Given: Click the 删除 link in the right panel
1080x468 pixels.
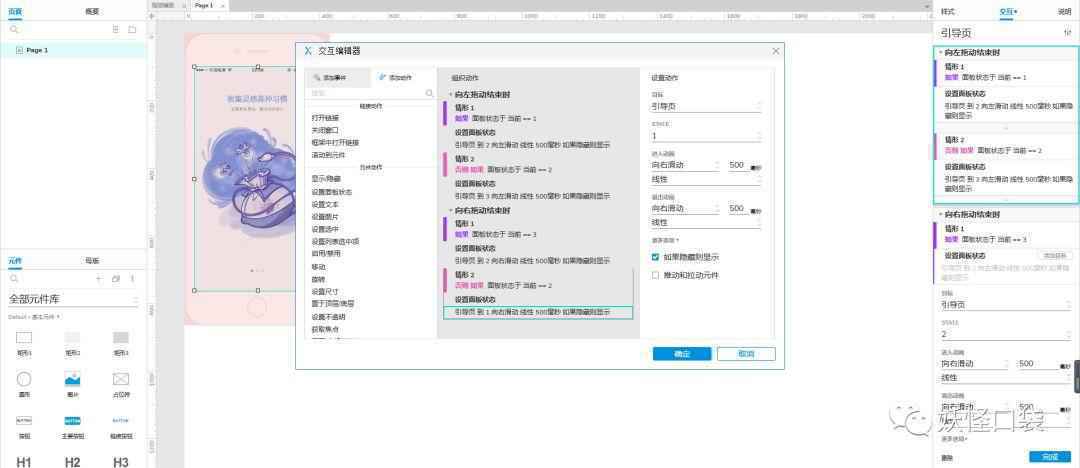Looking at the screenshot, I should coord(948,458).
